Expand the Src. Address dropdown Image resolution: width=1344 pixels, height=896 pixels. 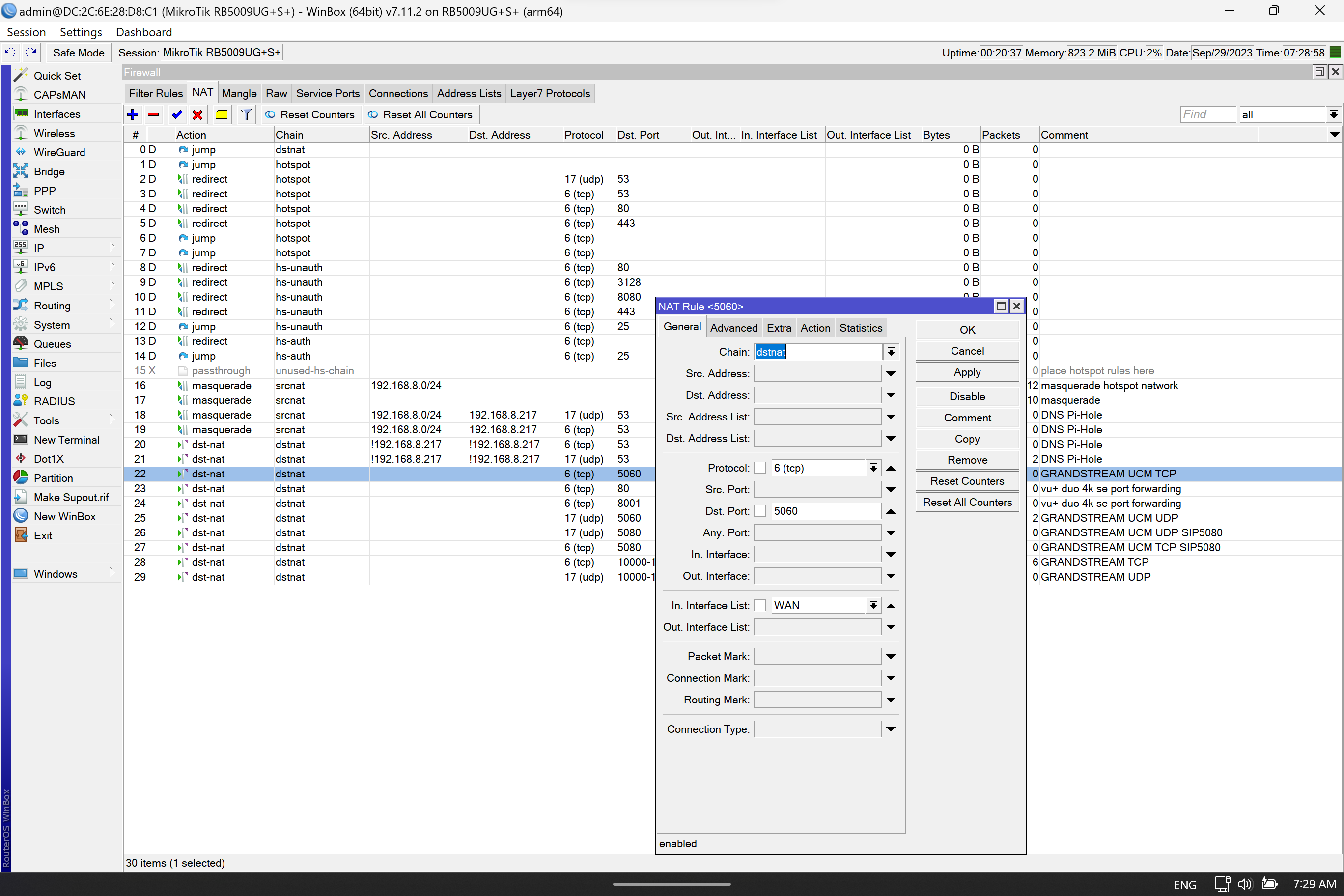coord(891,373)
